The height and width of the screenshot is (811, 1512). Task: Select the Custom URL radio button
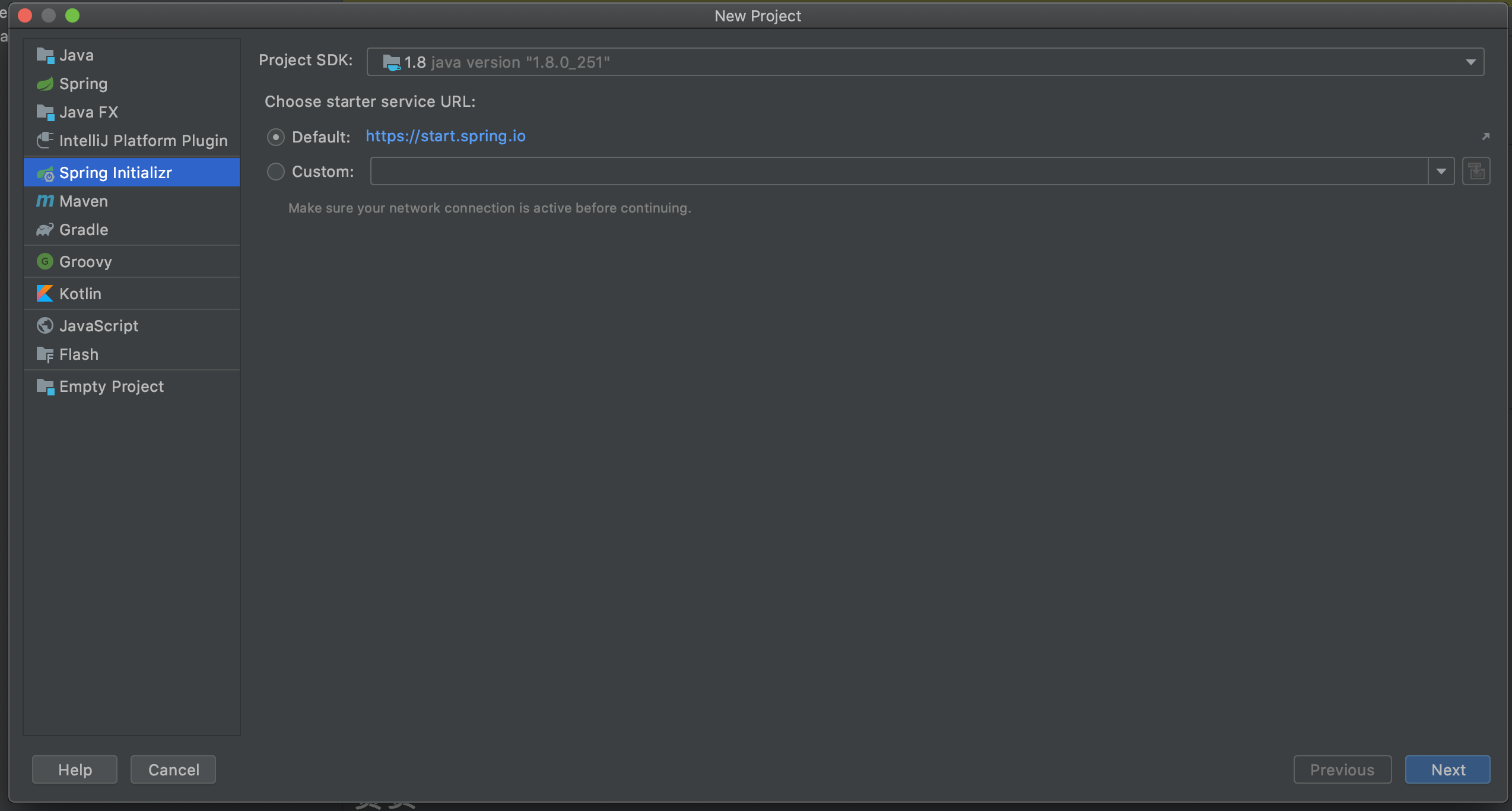[x=276, y=172]
